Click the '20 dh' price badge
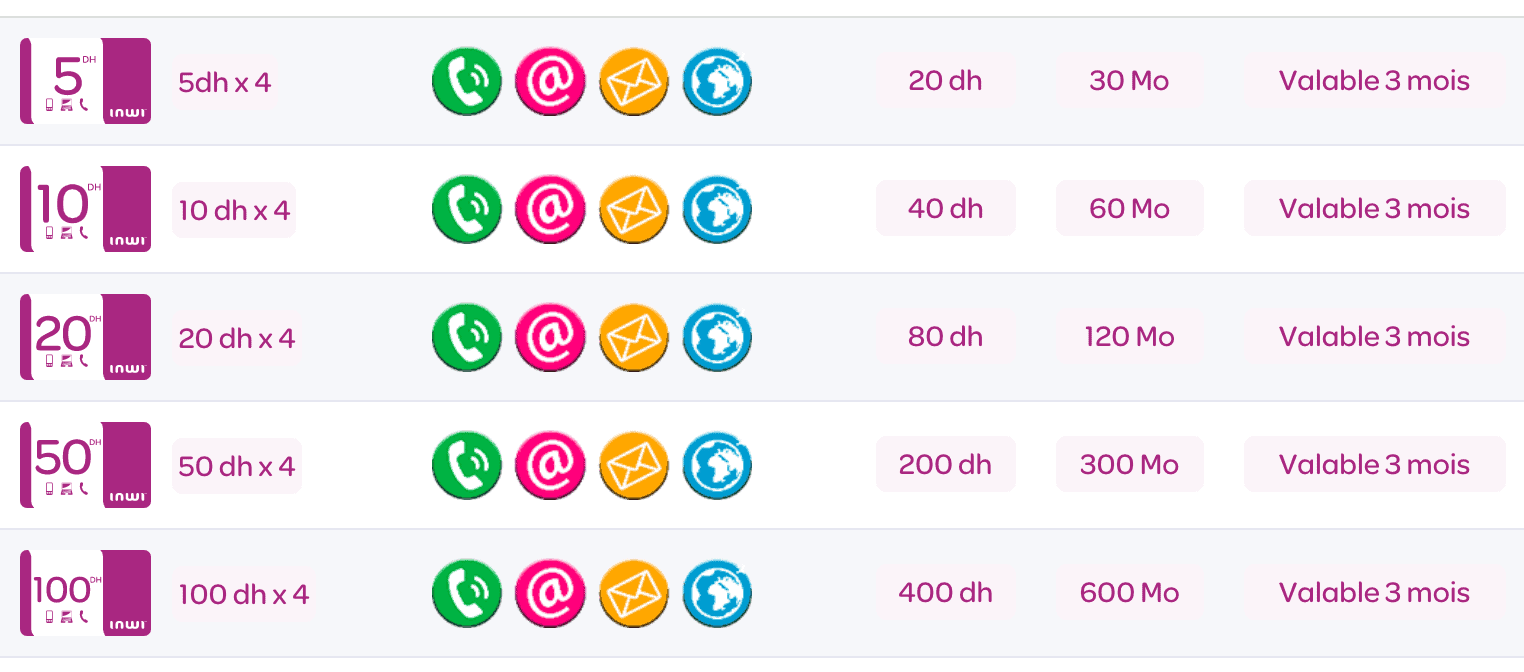 pos(945,81)
